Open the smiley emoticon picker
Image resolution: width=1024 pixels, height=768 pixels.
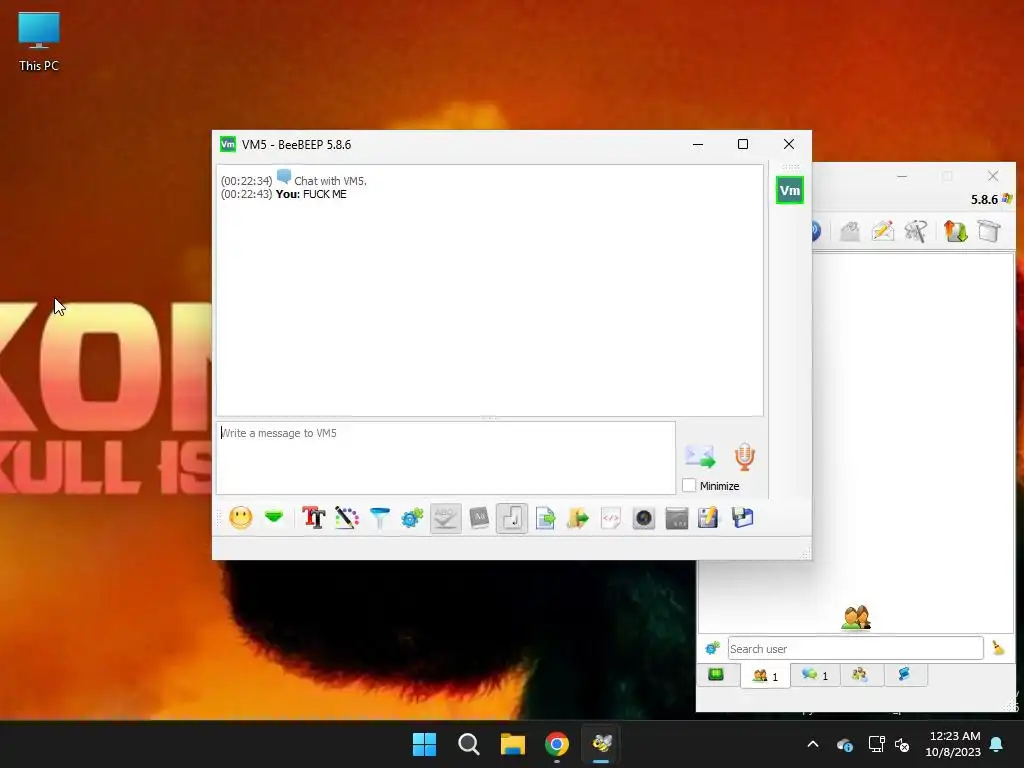click(x=241, y=518)
